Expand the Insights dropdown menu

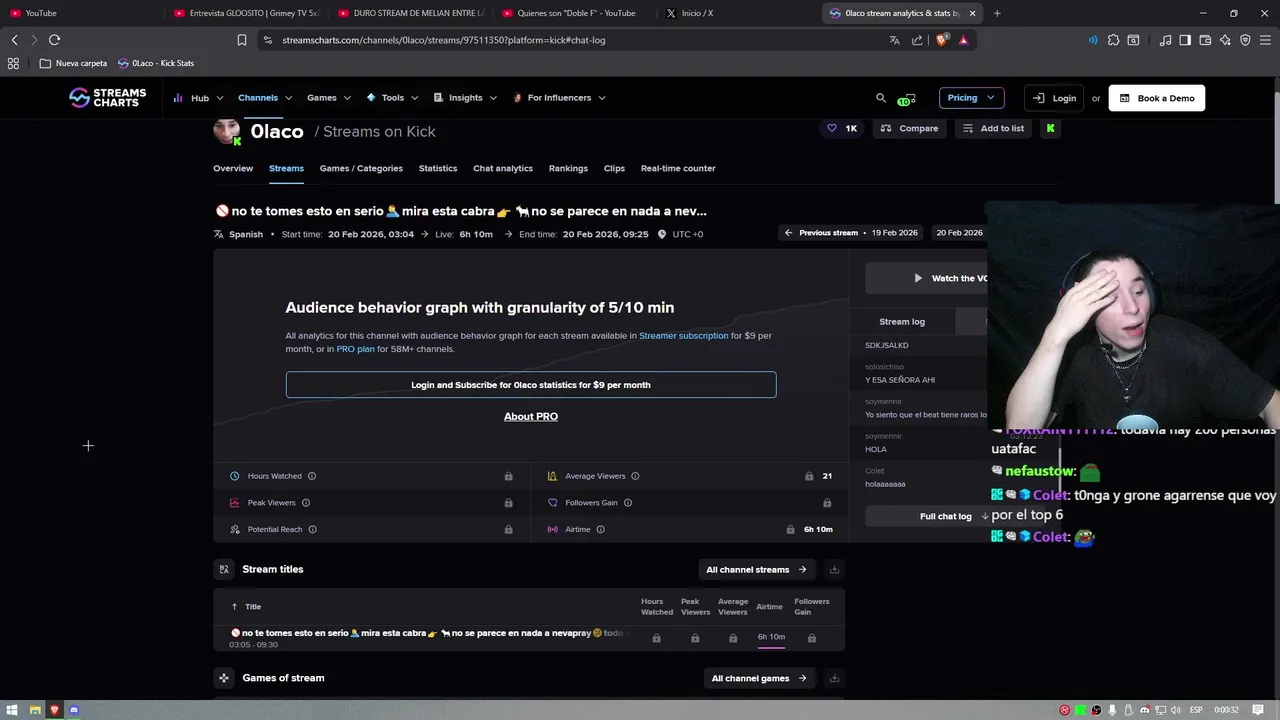pos(465,98)
